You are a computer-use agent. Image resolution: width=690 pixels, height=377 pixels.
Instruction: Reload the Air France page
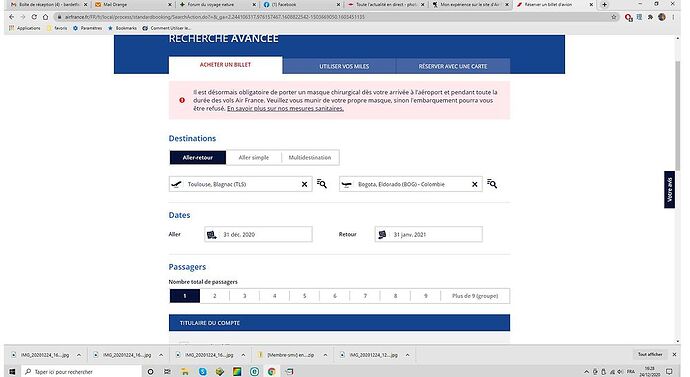[x=34, y=17]
